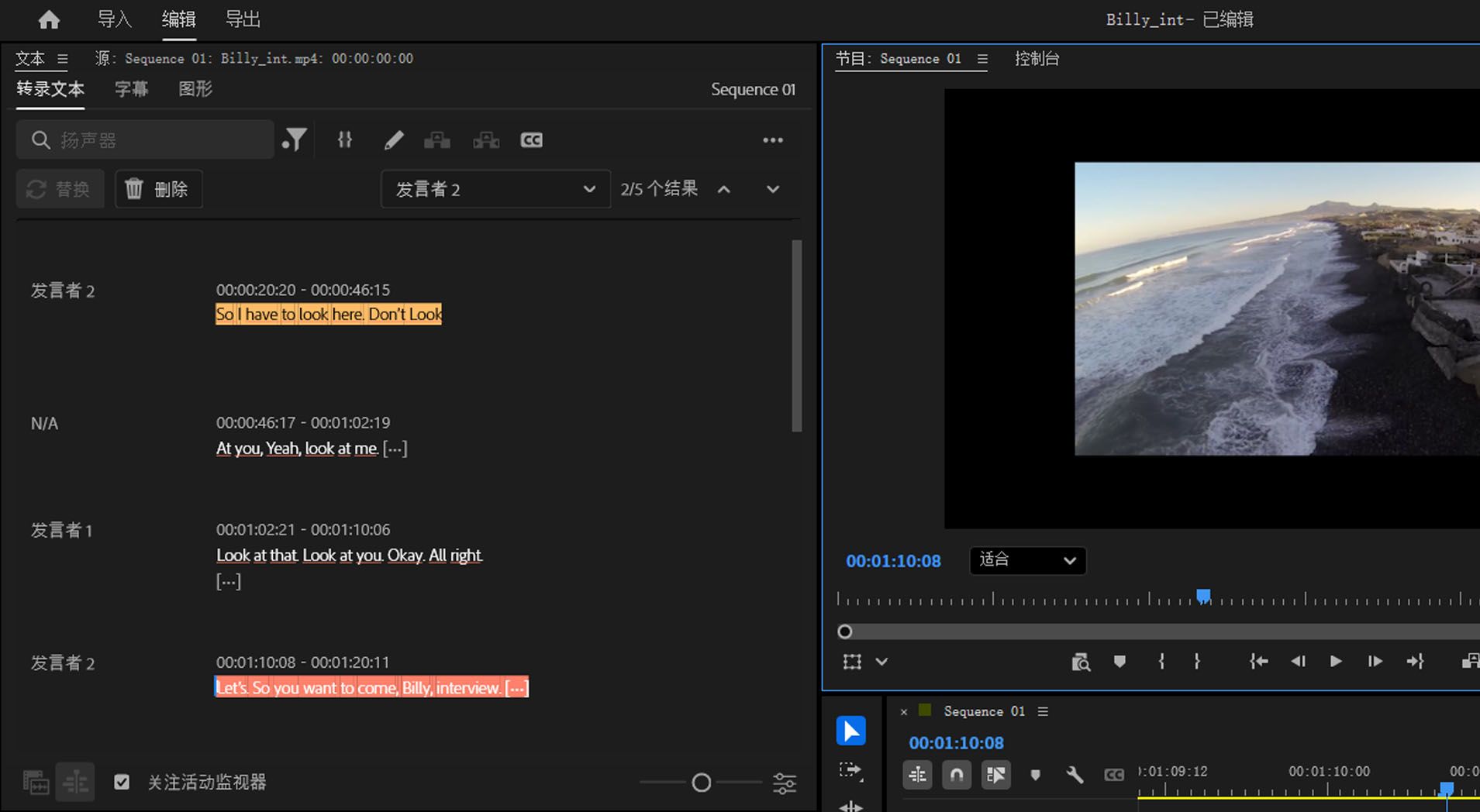Uncheck the 关注活动监视器 checkbox
Screen dimensions: 1480x812
[122, 782]
